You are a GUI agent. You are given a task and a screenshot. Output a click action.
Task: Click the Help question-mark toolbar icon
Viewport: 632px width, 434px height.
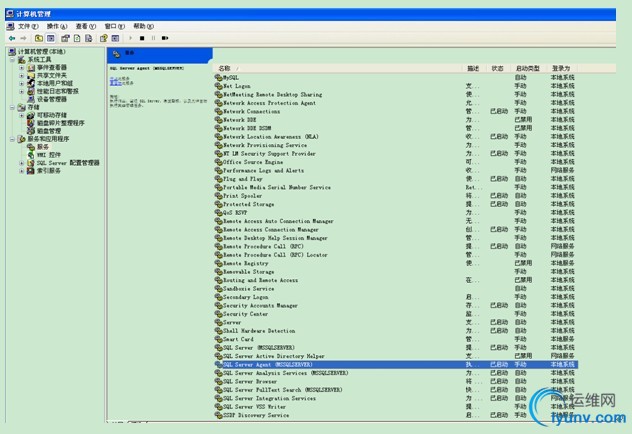click(x=104, y=38)
